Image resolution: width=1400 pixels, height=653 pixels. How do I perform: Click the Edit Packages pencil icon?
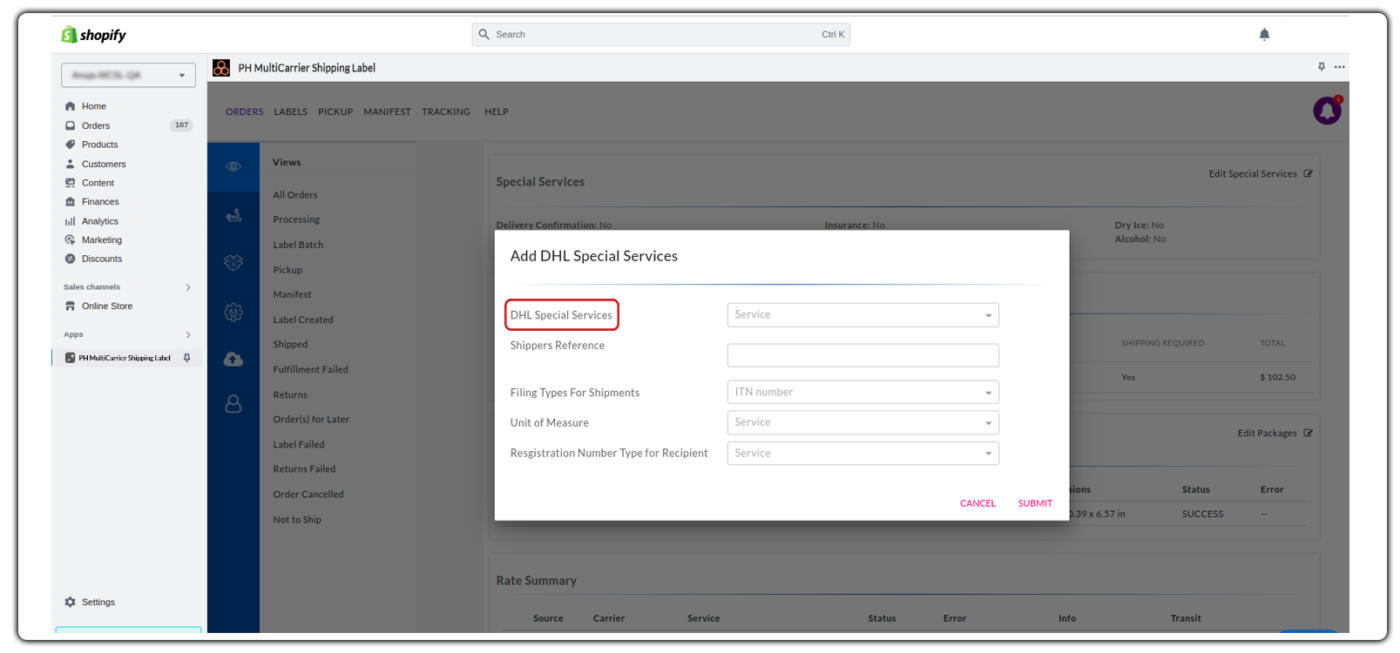(1308, 433)
